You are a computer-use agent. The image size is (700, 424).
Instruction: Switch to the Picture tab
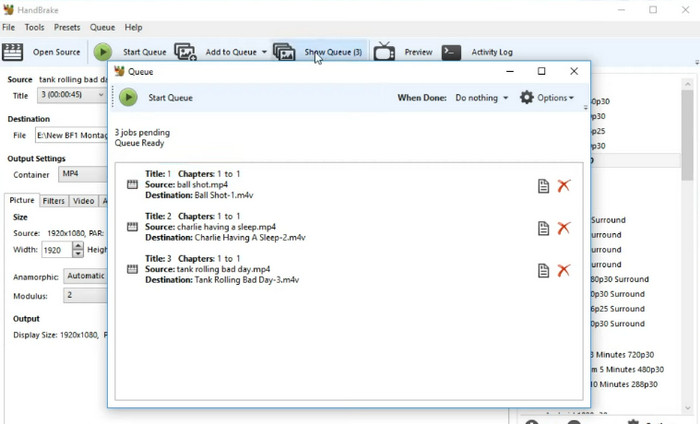pyautogui.click(x=22, y=200)
